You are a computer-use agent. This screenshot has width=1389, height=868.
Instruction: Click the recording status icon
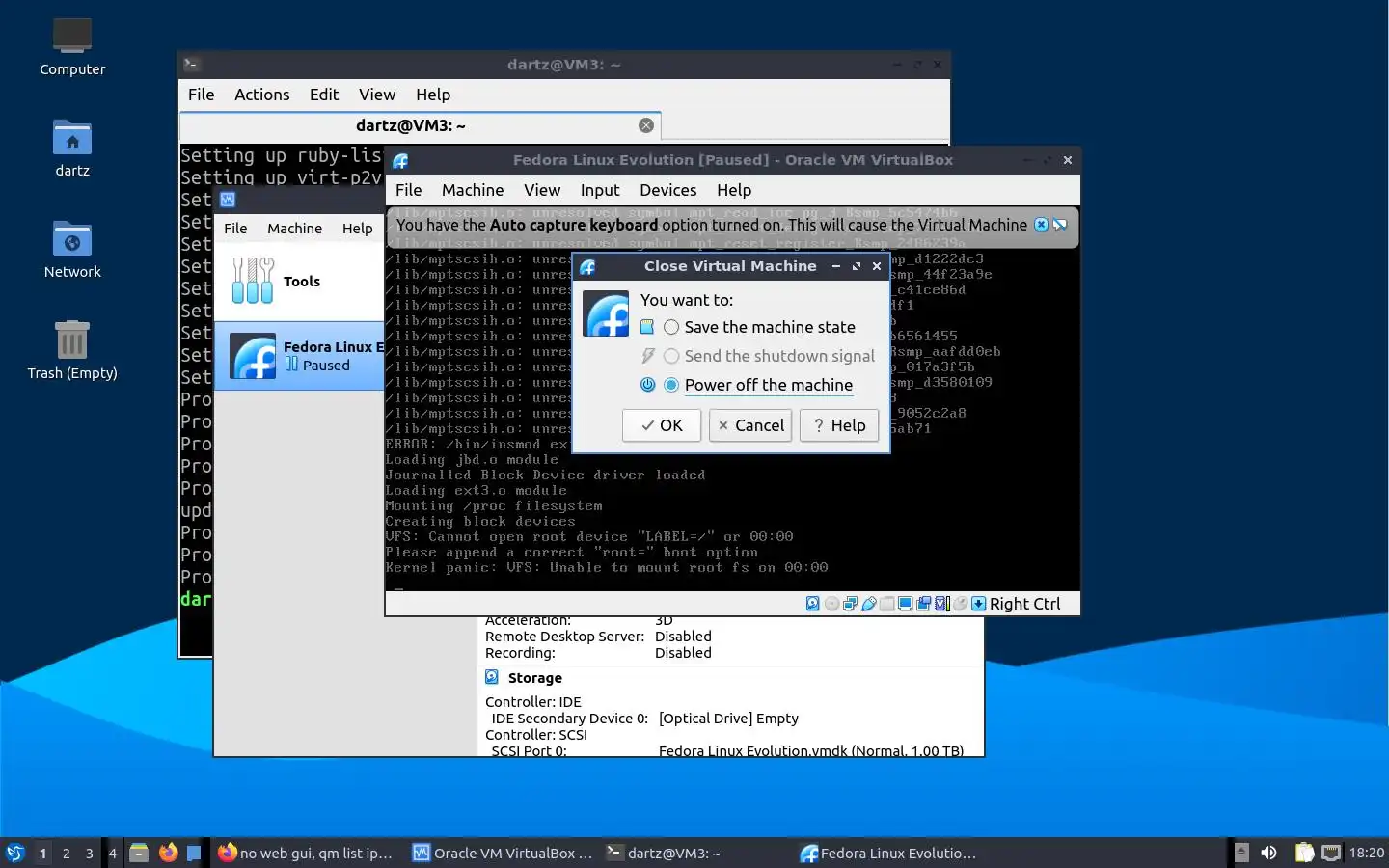point(923,604)
